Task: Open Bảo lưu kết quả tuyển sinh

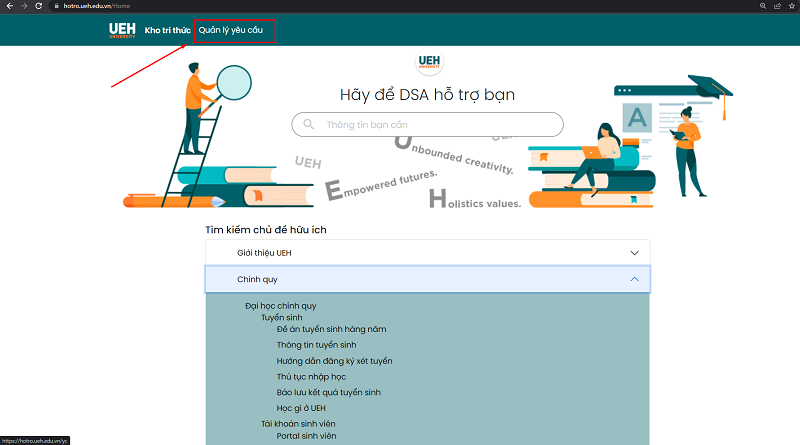Action: pyautogui.click(x=329, y=392)
